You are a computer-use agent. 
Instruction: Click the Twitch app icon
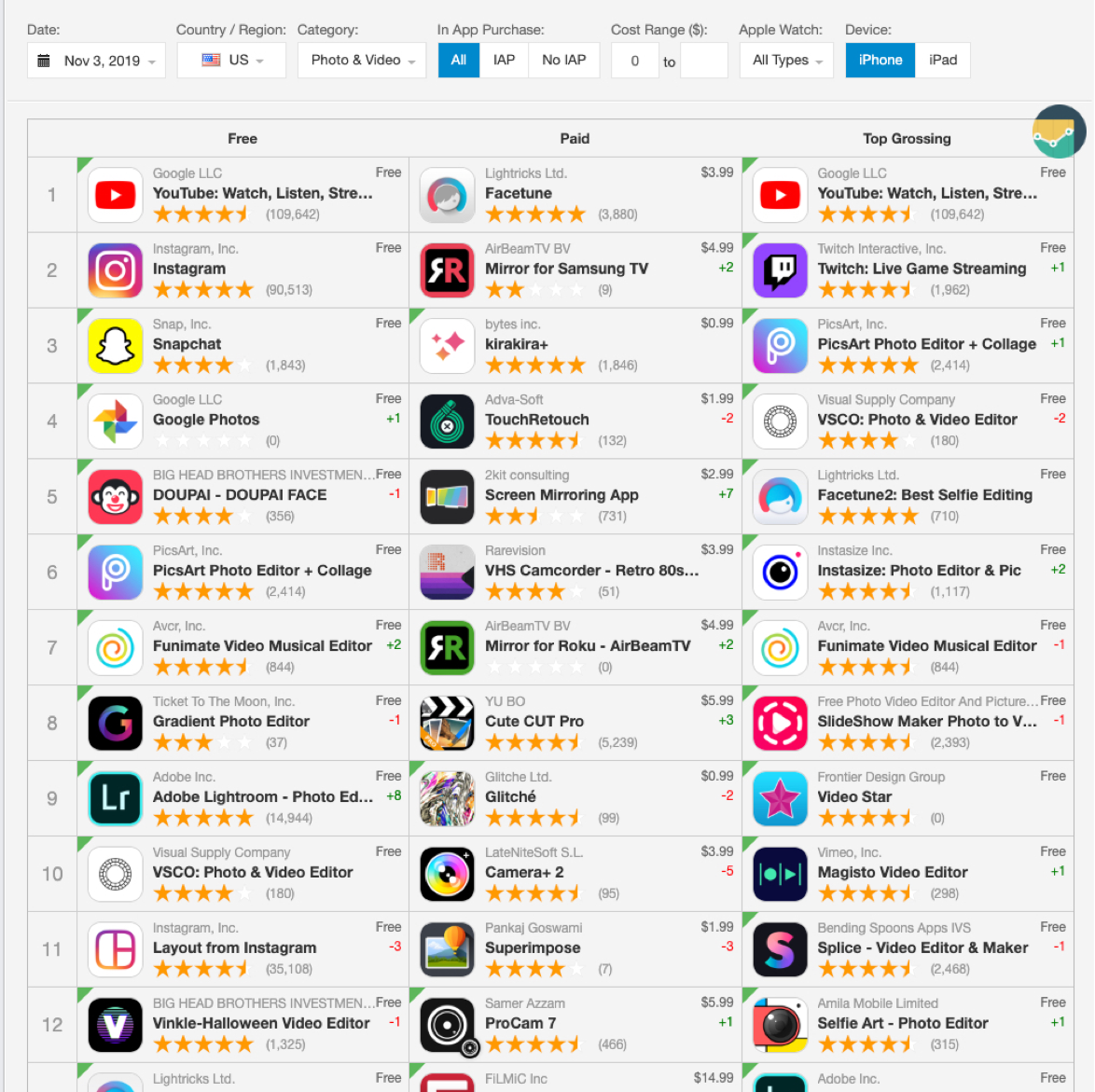click(780, 270)
